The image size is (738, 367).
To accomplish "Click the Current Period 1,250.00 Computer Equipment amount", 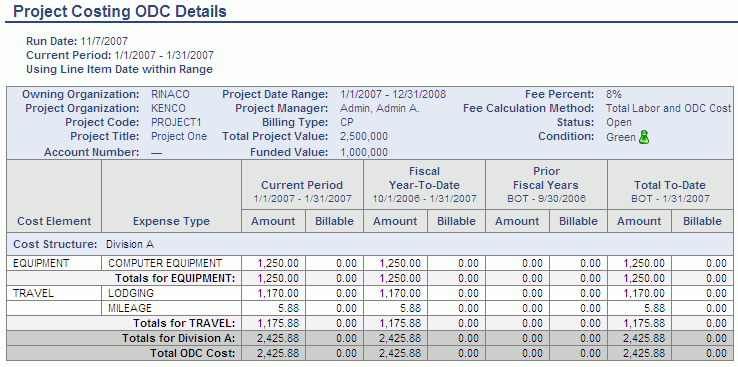I will (278, 263).
